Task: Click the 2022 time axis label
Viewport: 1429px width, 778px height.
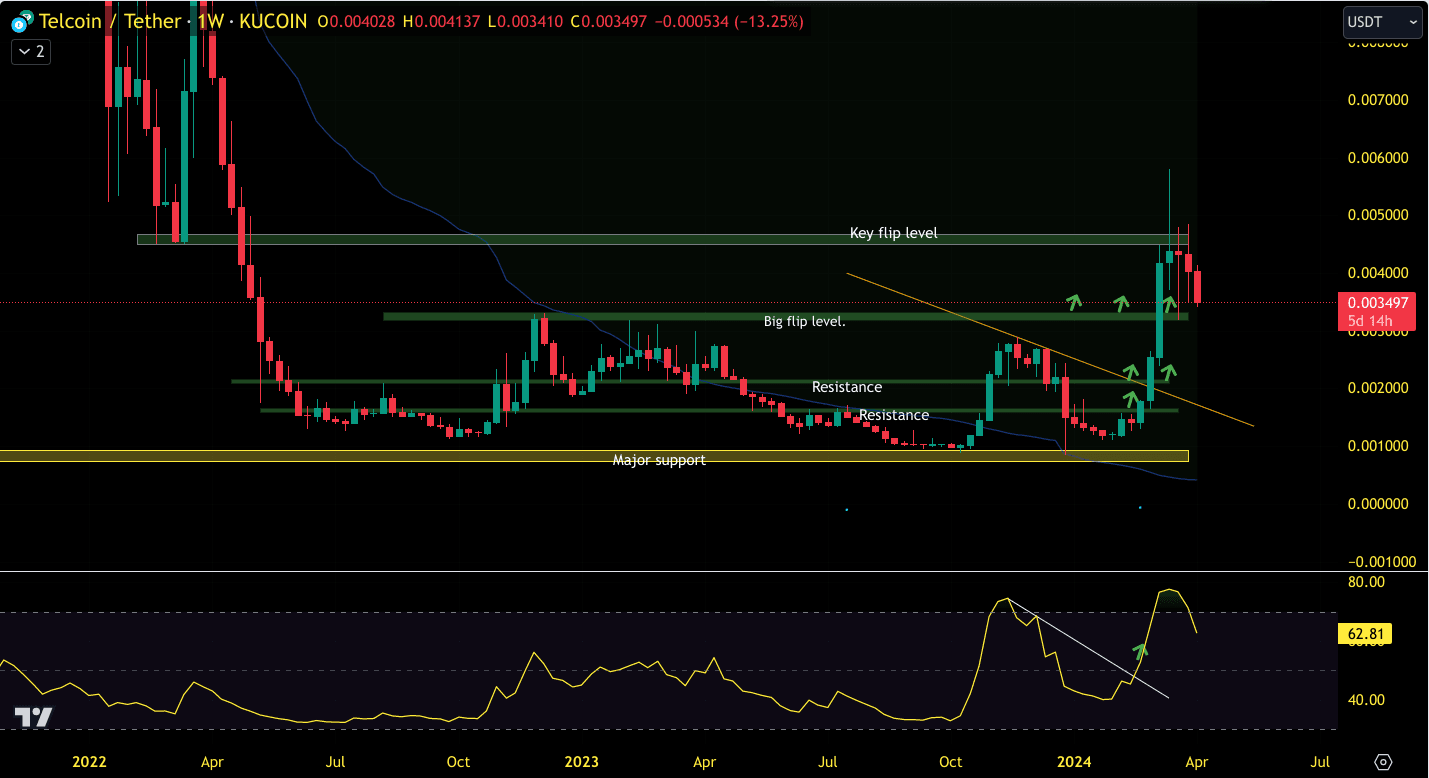Action: point(89,762)
